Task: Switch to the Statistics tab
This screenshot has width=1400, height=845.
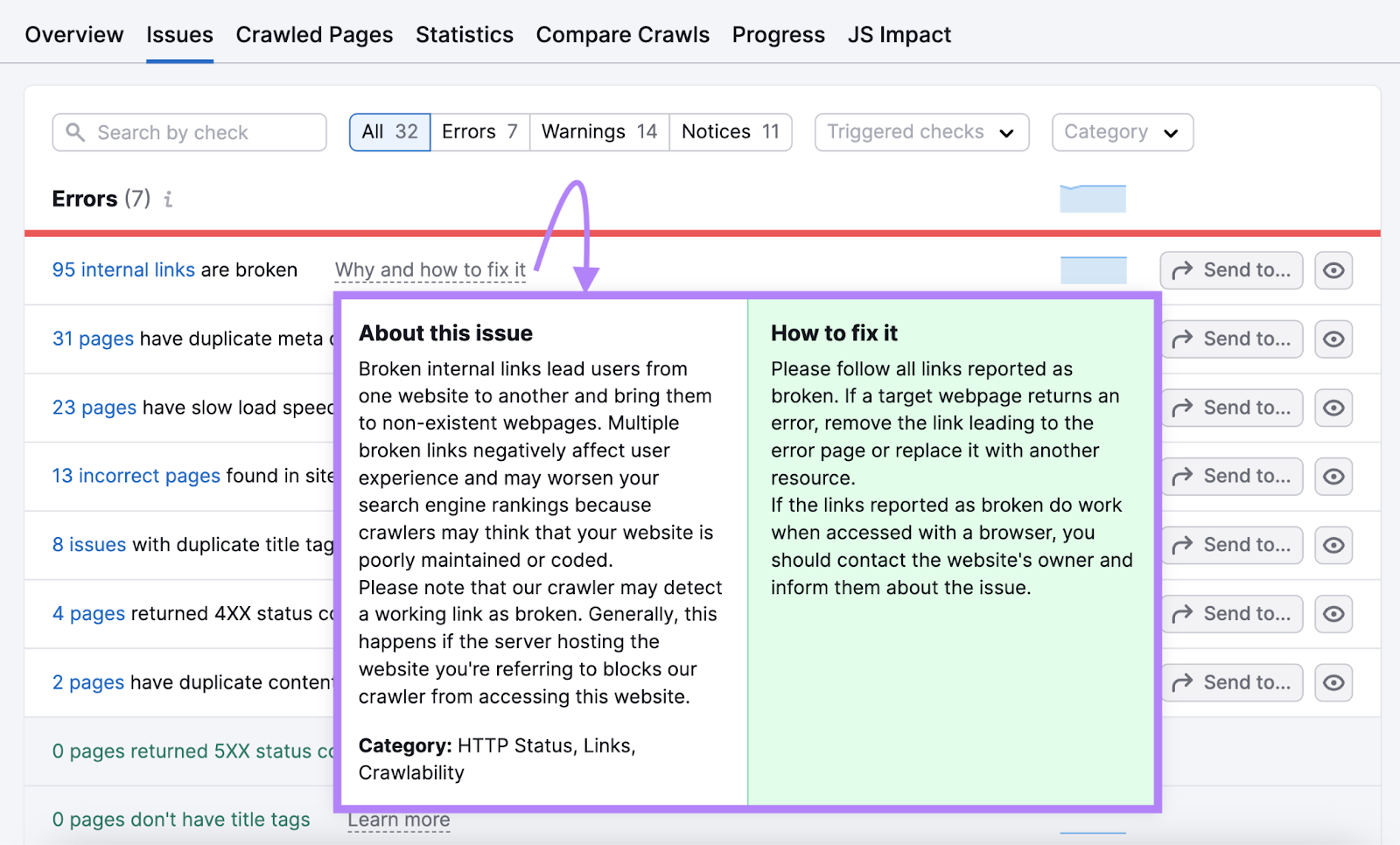Action: tap(464, 34)
